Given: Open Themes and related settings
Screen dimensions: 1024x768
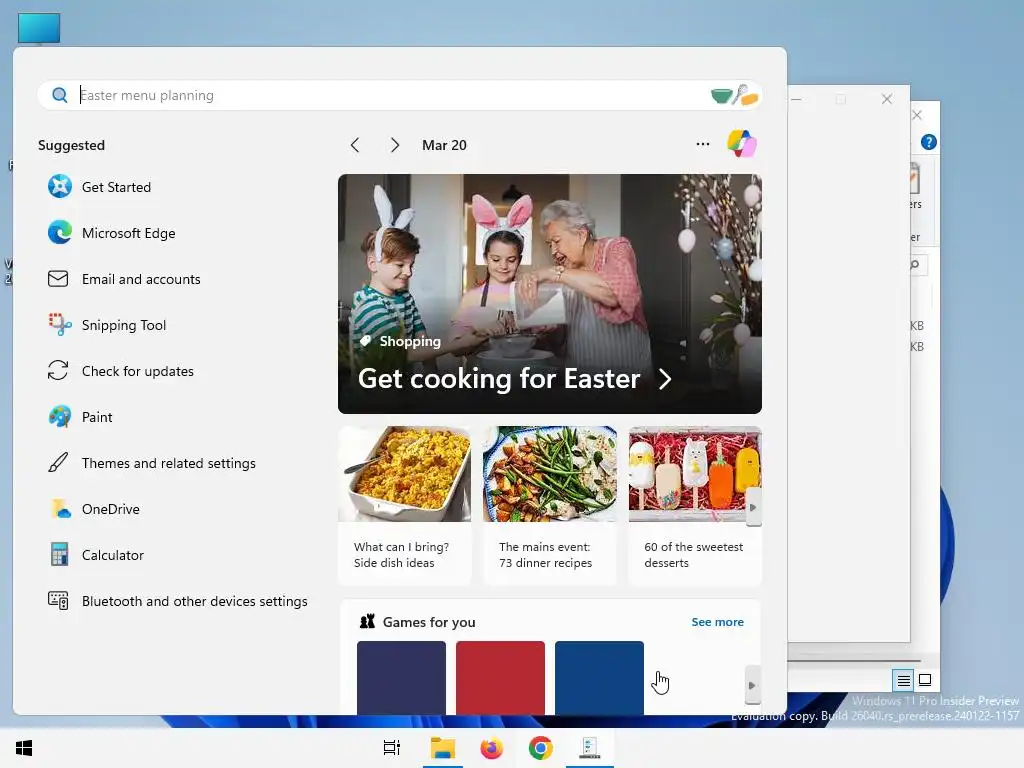Looking at the screenshot, I should [168, 463].
